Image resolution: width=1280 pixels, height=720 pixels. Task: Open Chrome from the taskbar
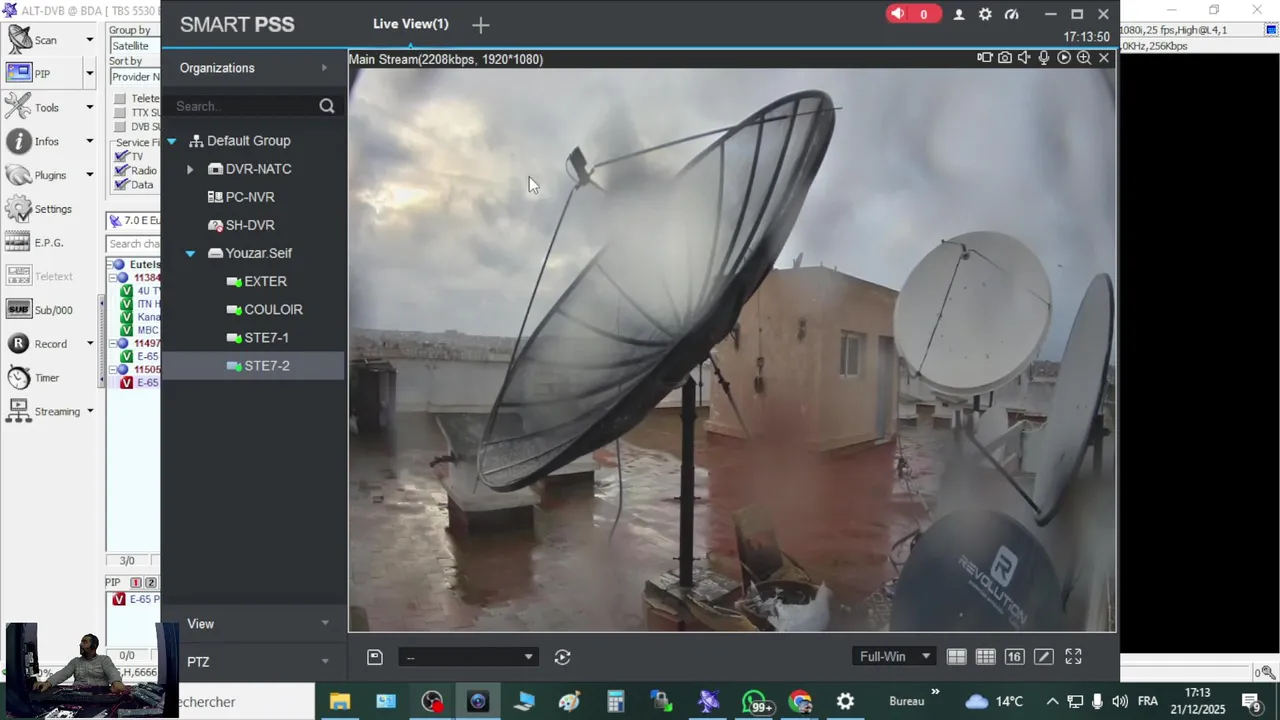(x=800, y=702)
